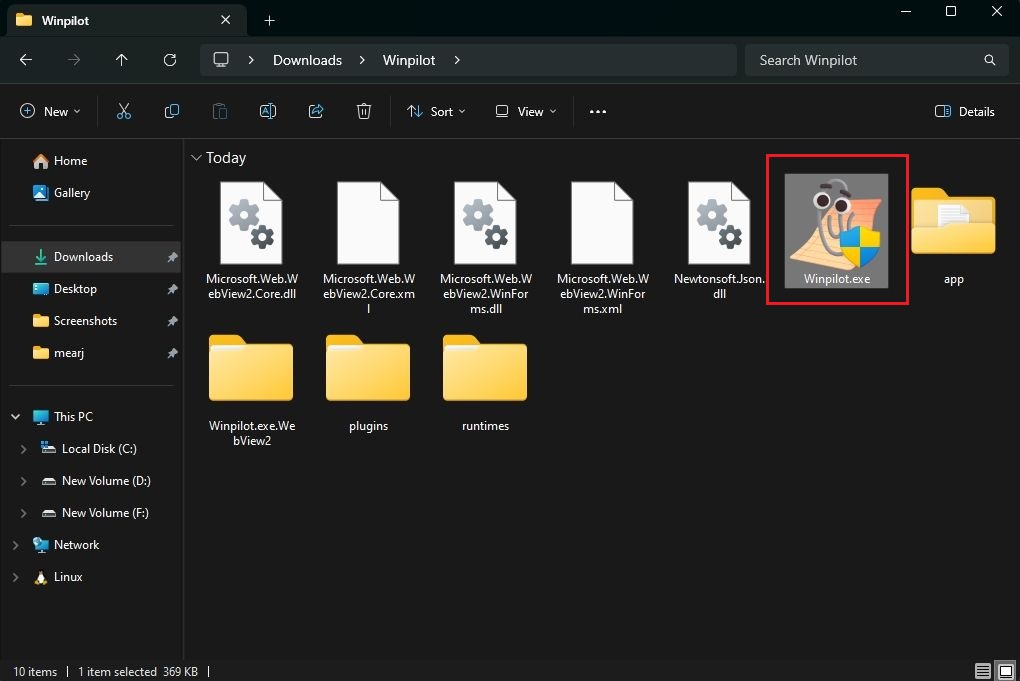Select the Winpilot.exe application icon
Screen dimensions: 1020x681
click(x=837, y=230)
